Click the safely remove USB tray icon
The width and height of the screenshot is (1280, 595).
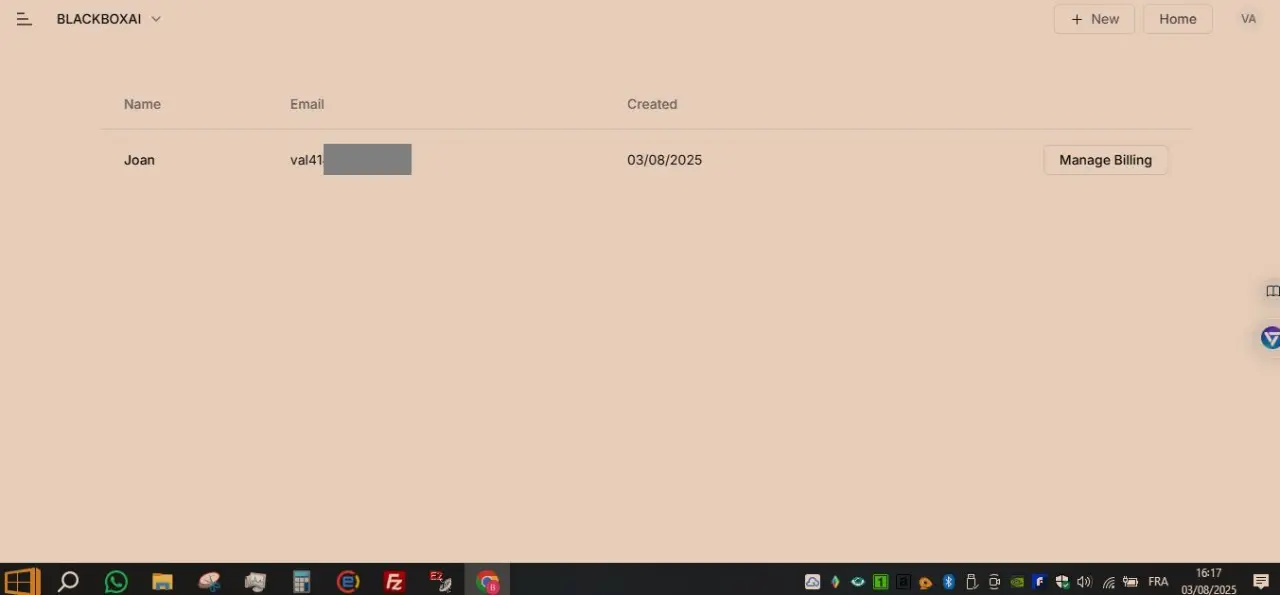tap(971, 581)
